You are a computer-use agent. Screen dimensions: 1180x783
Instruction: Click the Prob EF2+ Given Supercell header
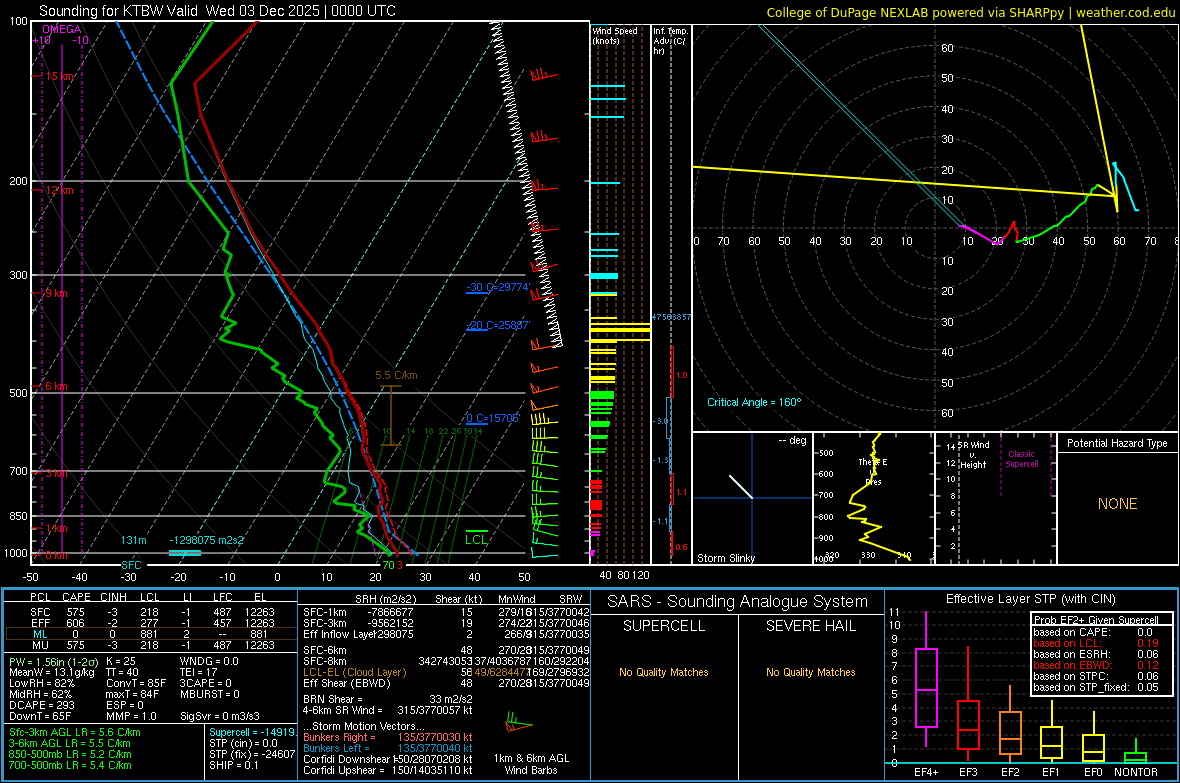pyautogui.click(x=1096, y=620)
